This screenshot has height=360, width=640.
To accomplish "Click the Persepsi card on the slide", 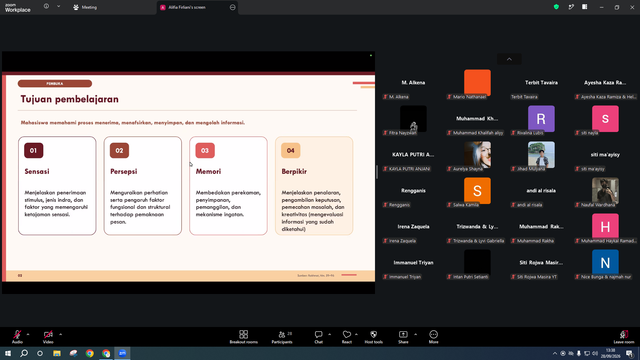I will tap(143, 186).
